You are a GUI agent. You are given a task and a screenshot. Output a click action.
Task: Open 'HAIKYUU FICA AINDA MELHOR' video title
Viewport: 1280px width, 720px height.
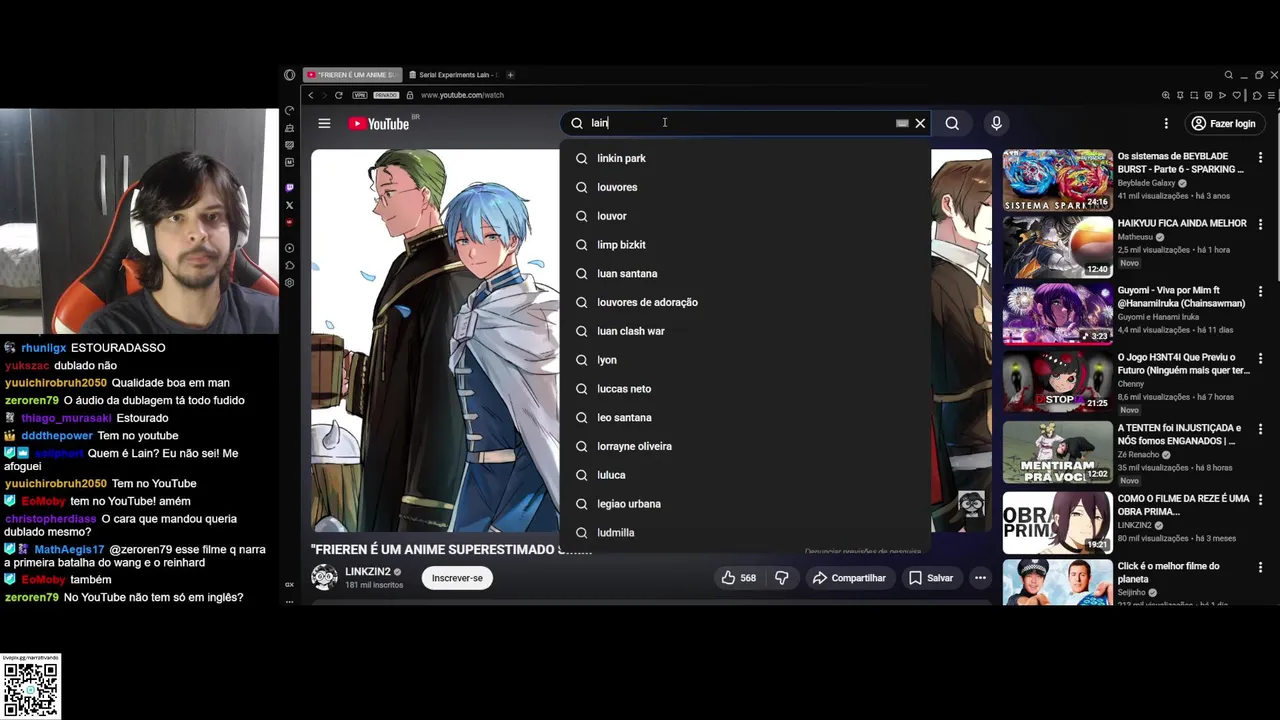point(1182,223)
